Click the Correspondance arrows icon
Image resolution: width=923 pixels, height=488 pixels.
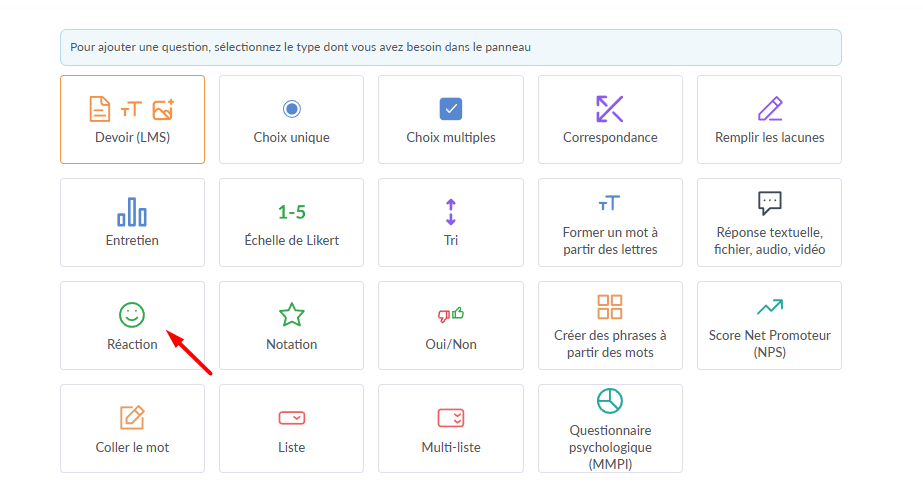click(610, 109)
